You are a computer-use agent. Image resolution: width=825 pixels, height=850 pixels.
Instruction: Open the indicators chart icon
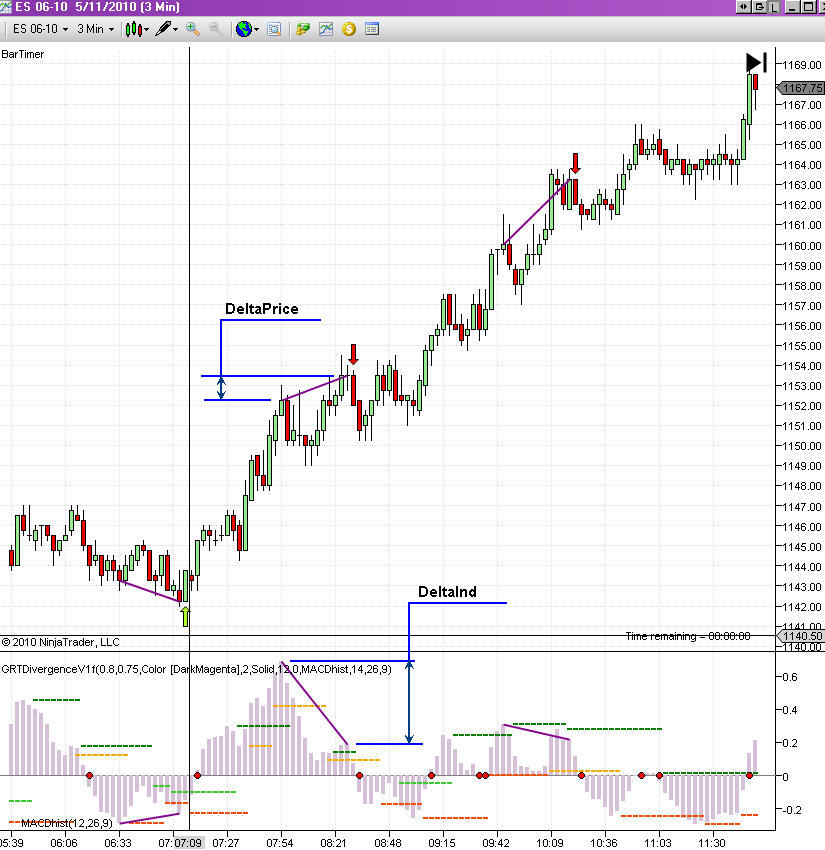pyautogui.click(x=326, y=29)
